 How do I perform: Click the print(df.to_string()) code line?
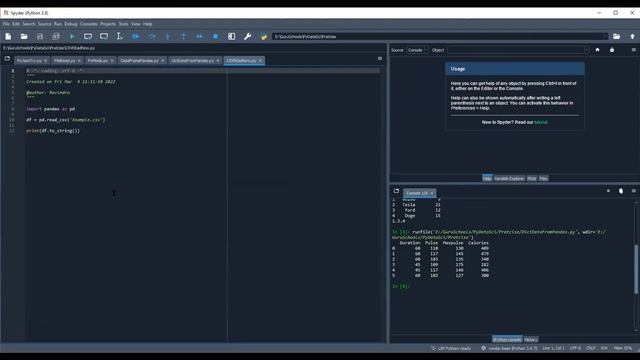[53, 131]
